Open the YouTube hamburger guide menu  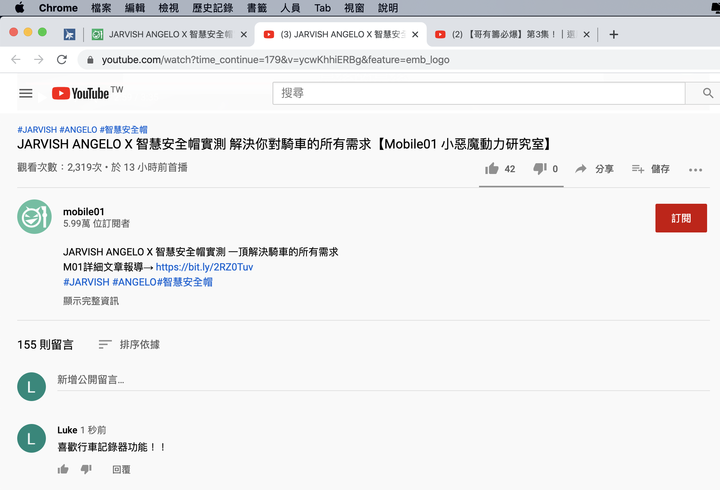click(26, 94)
